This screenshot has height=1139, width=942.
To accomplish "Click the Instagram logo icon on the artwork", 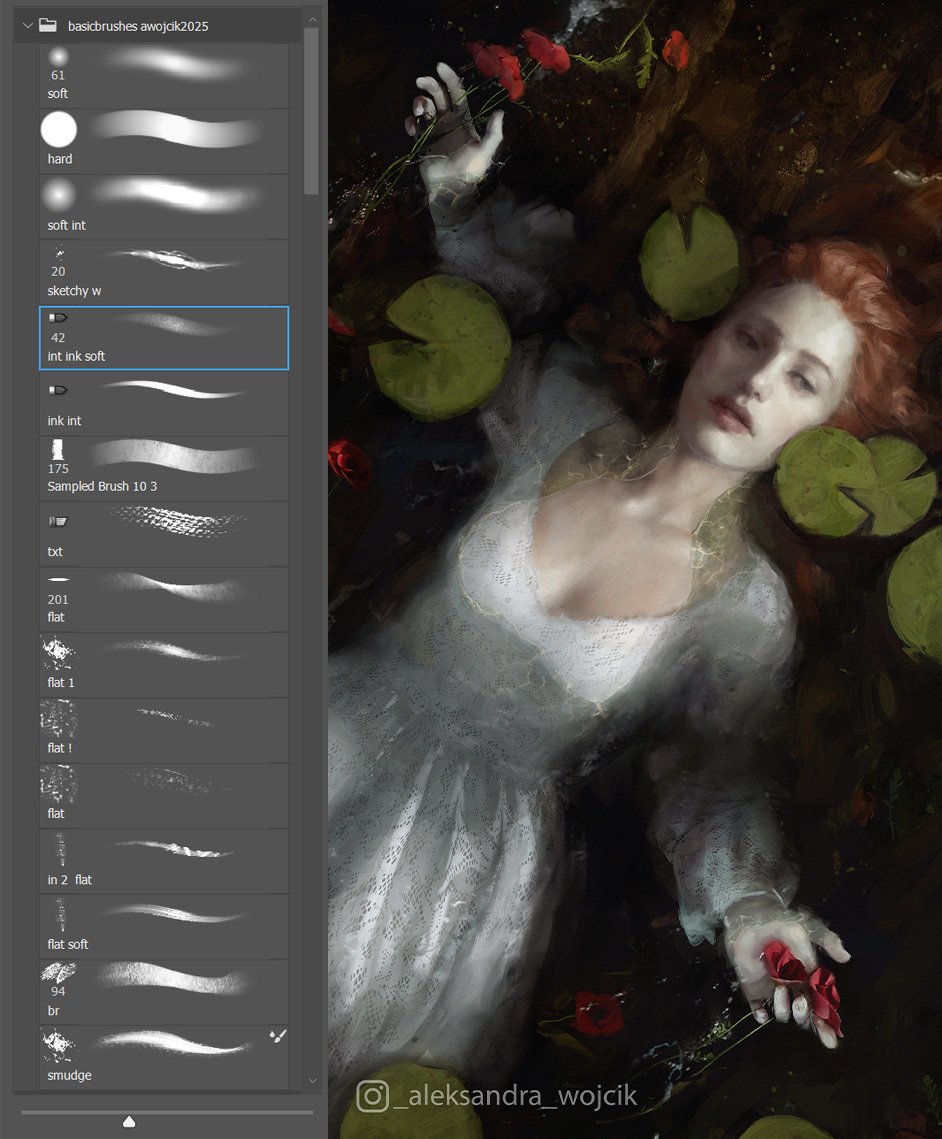I will coord(373,1096).
